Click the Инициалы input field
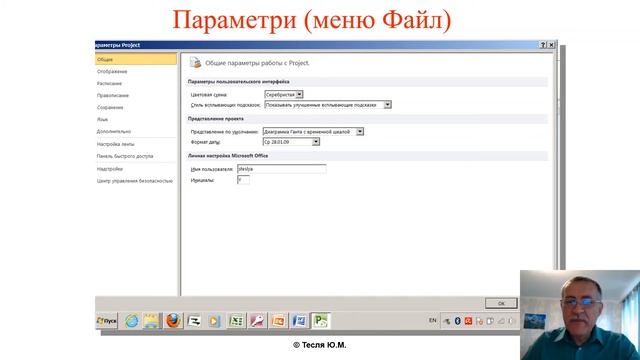640x360 pixels. click(x=243, y=180)
